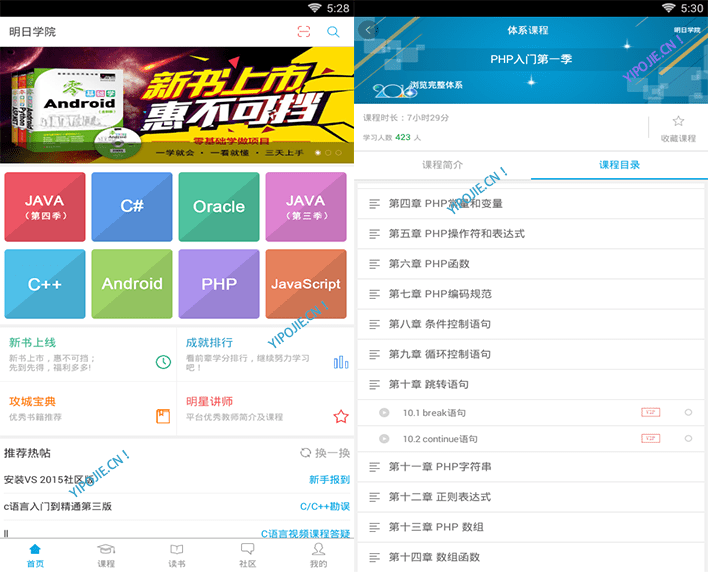The width and height of the screenshot is (708, 572).
Task: Click list icon of 第四章 PHP常量和变量
Action: pos(374,204)
